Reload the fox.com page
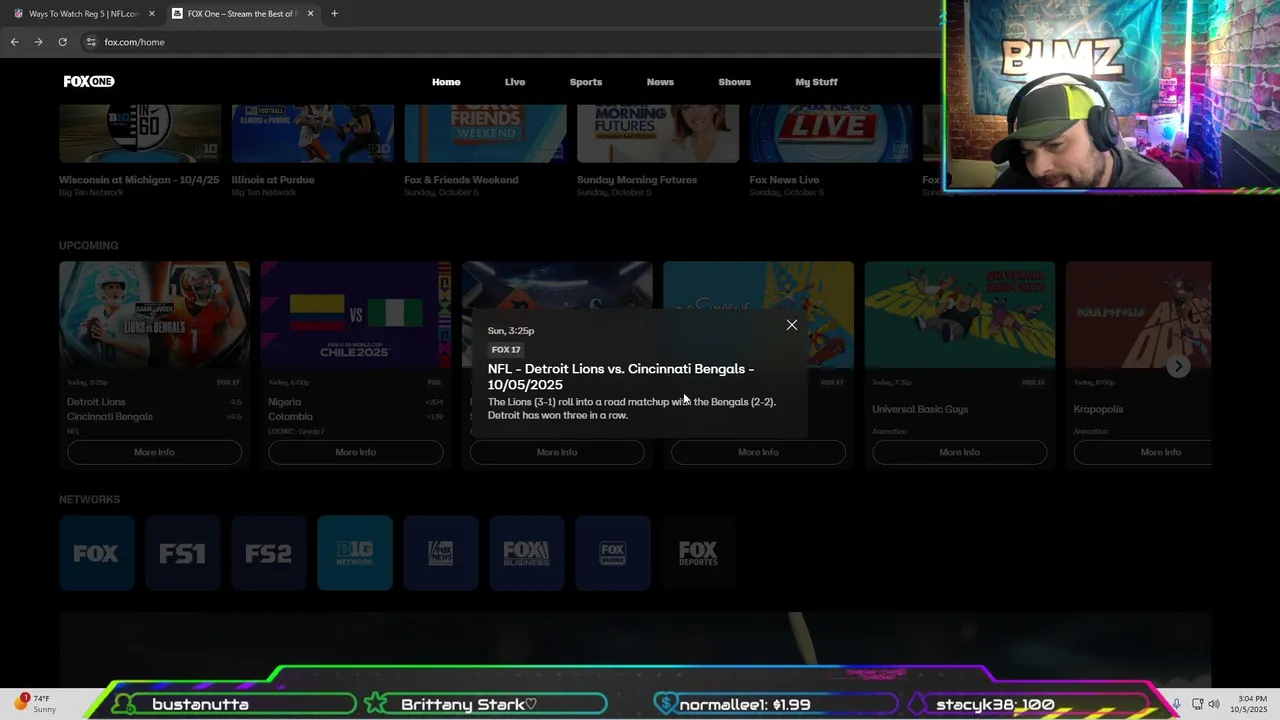This screenshot has width=1280, height=720. pyautogui.click(x=62, y=42)
